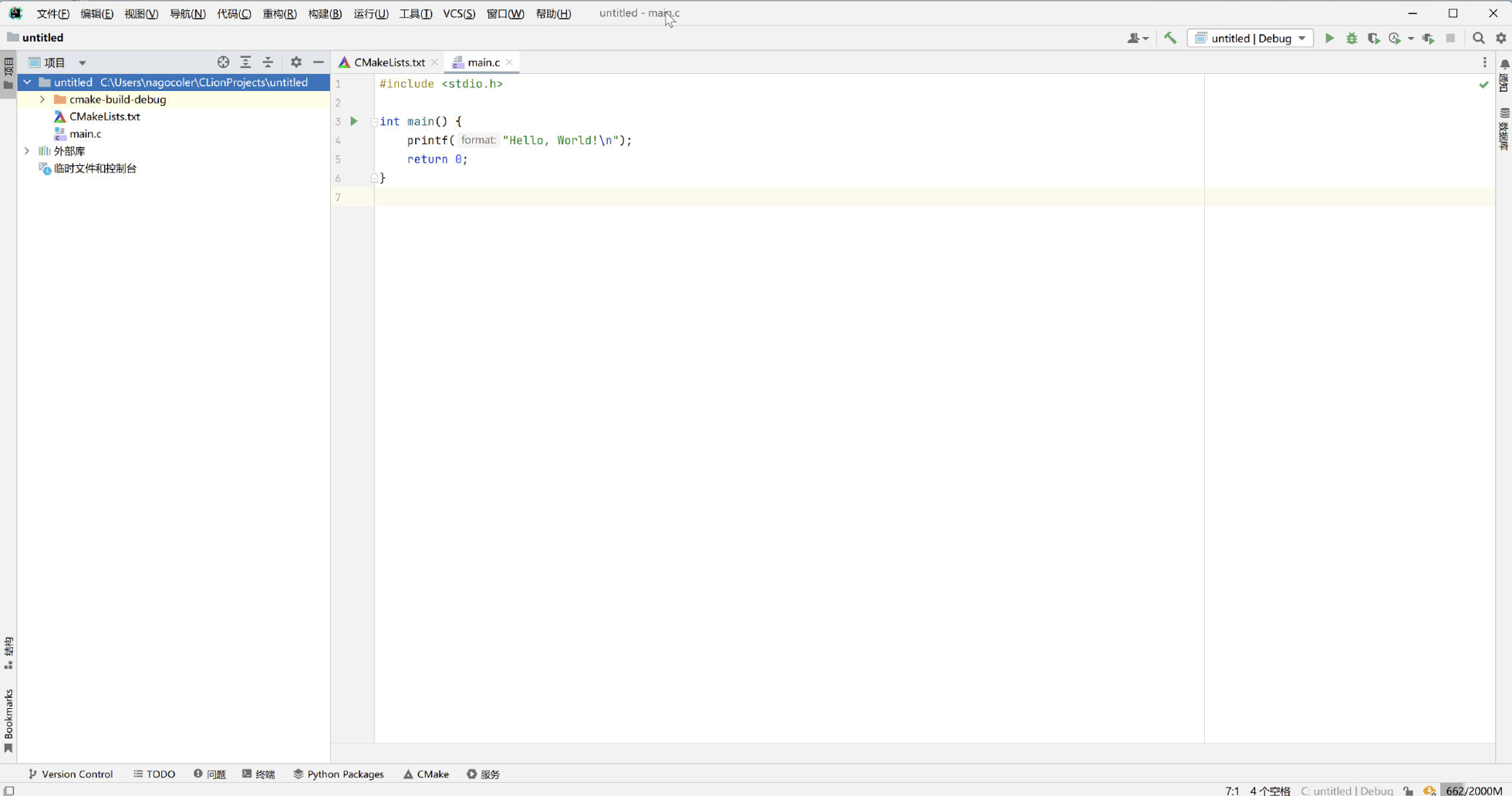This screenshot has height=796, width=1512.
Task: Open the 运行(U) menu
Action: tap(371, 14)
